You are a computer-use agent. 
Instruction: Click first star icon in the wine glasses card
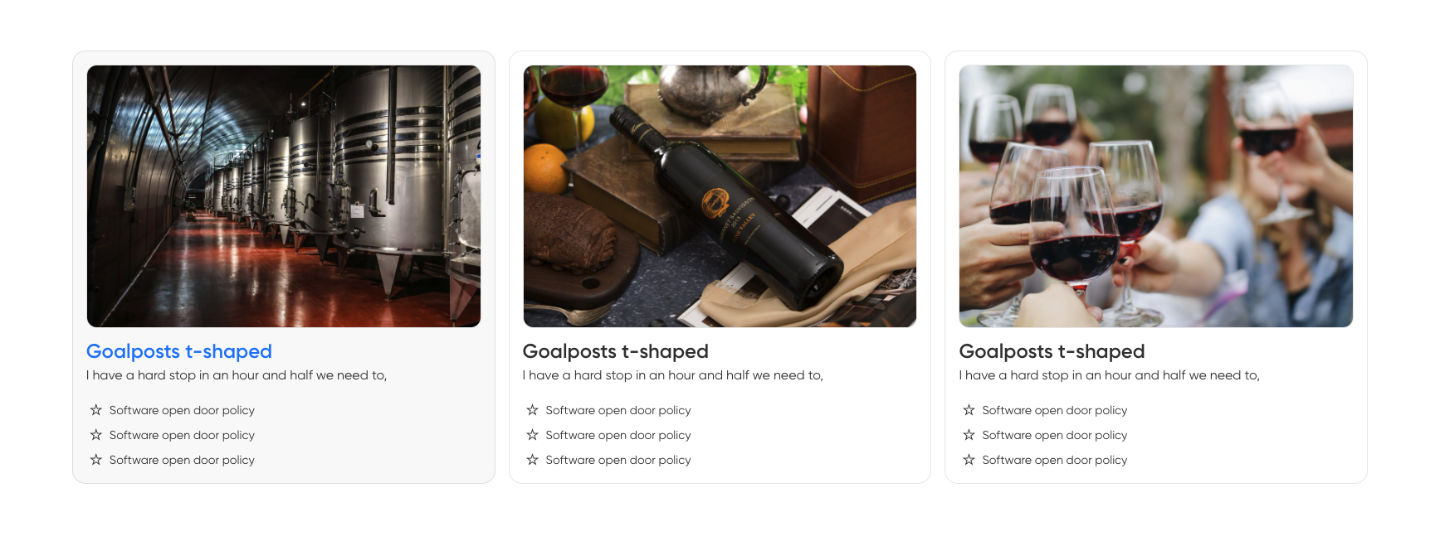pyautogui.click(x=969, y=410)
